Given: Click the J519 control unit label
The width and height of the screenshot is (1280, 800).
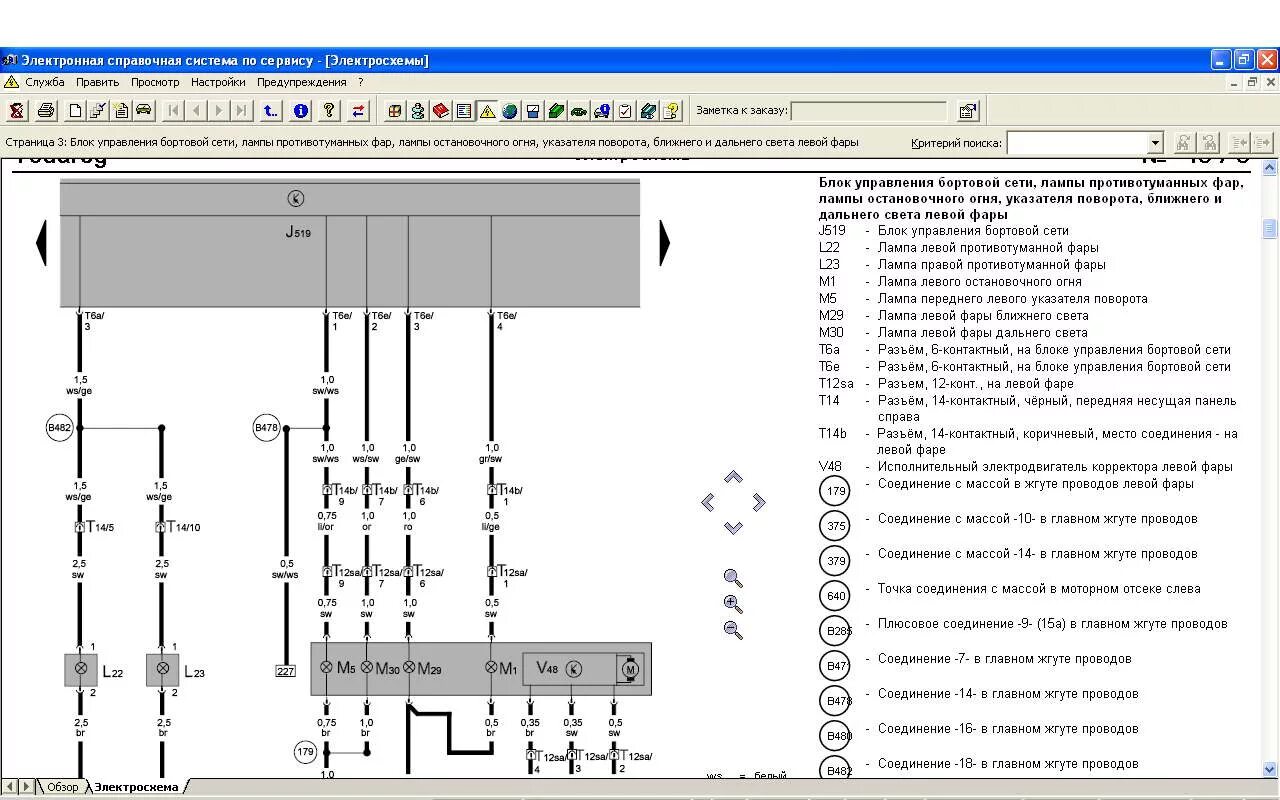Looking at the screenshot, I should pyautogui.click(x=298, y=232).
